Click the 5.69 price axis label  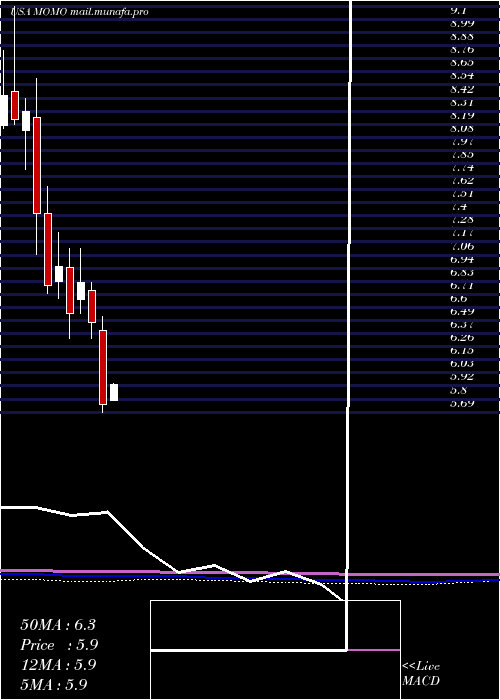462,403
